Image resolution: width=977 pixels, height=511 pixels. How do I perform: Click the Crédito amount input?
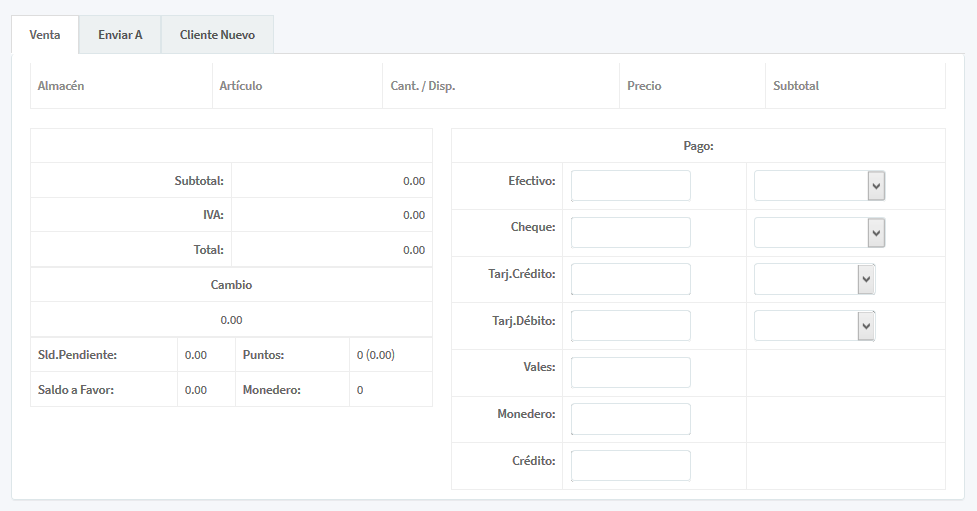point(630,465)
